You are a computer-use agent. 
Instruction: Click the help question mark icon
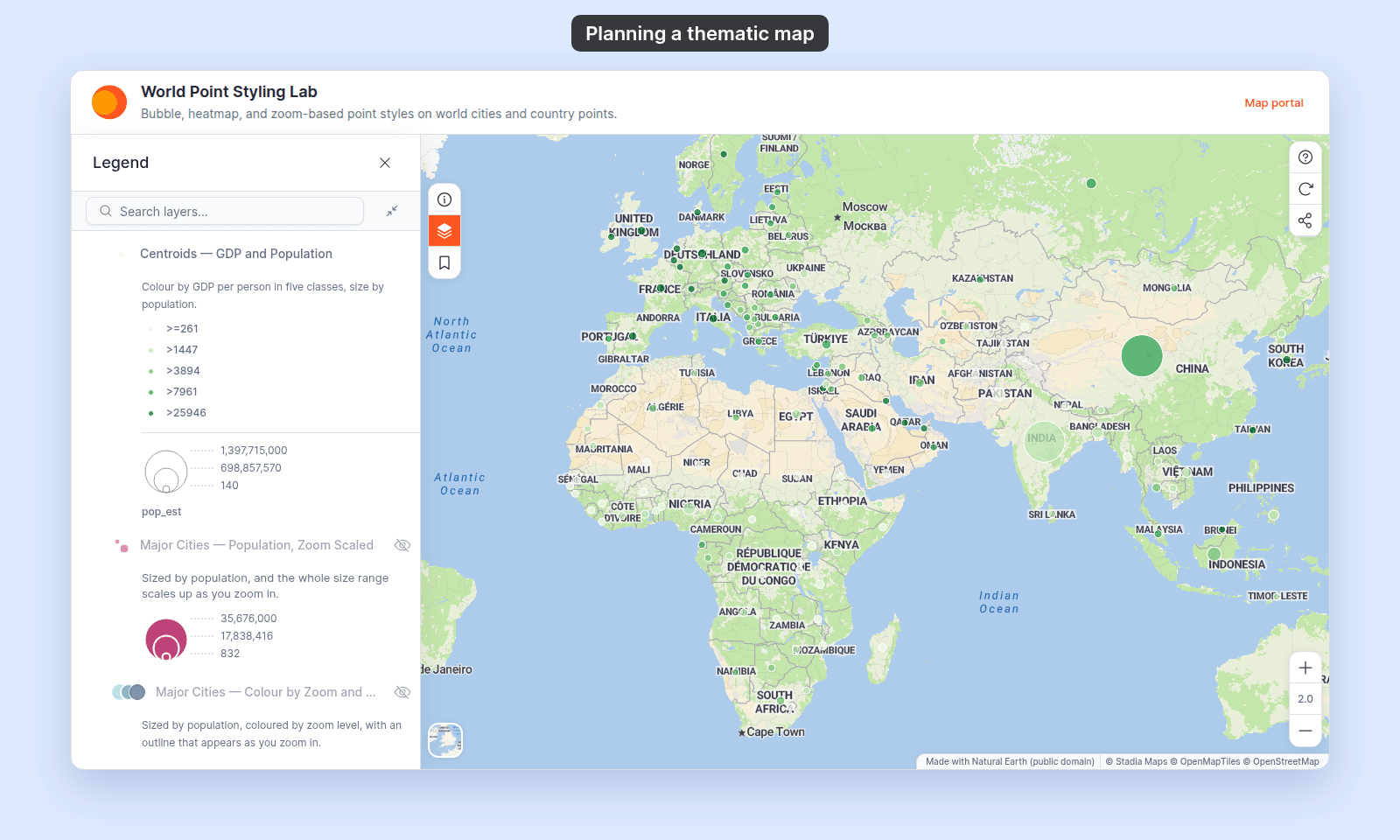point(1305,157)
